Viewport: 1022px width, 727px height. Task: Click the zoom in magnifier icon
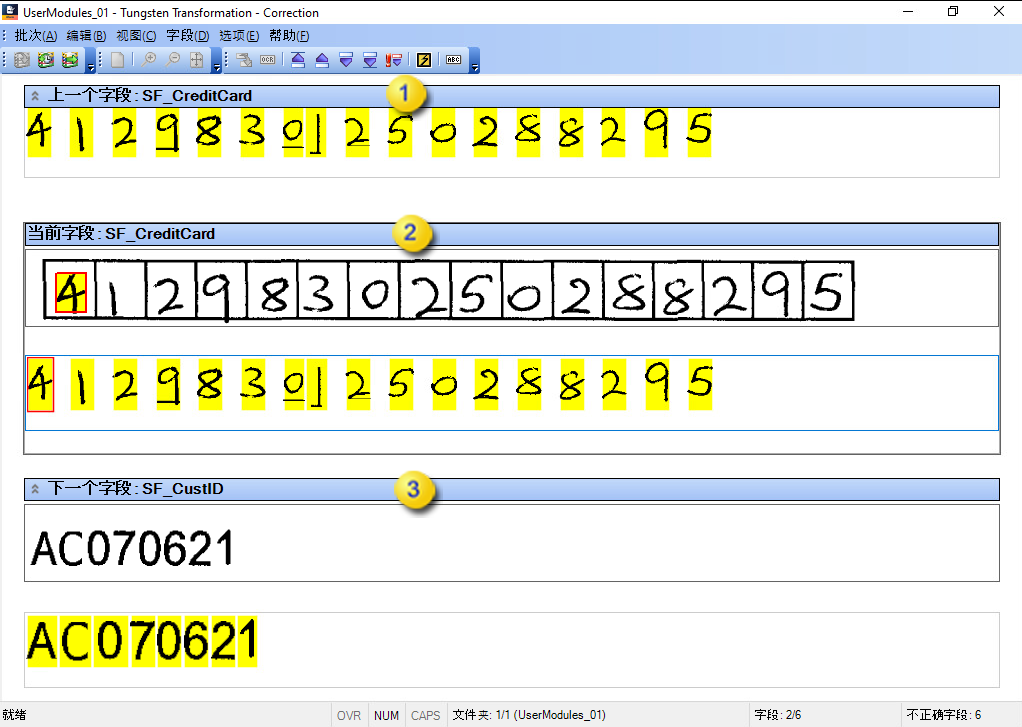click(x=150, y=60)
